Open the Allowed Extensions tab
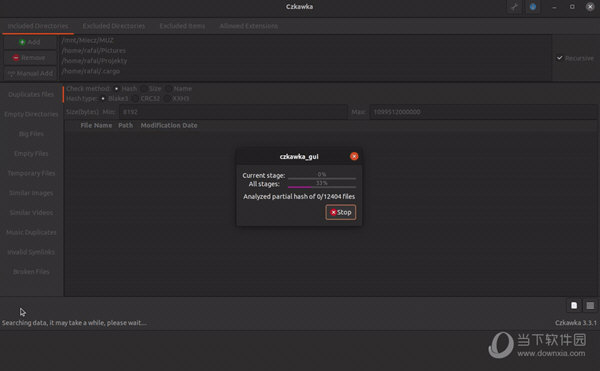The image size is (600, 371). 249,26
